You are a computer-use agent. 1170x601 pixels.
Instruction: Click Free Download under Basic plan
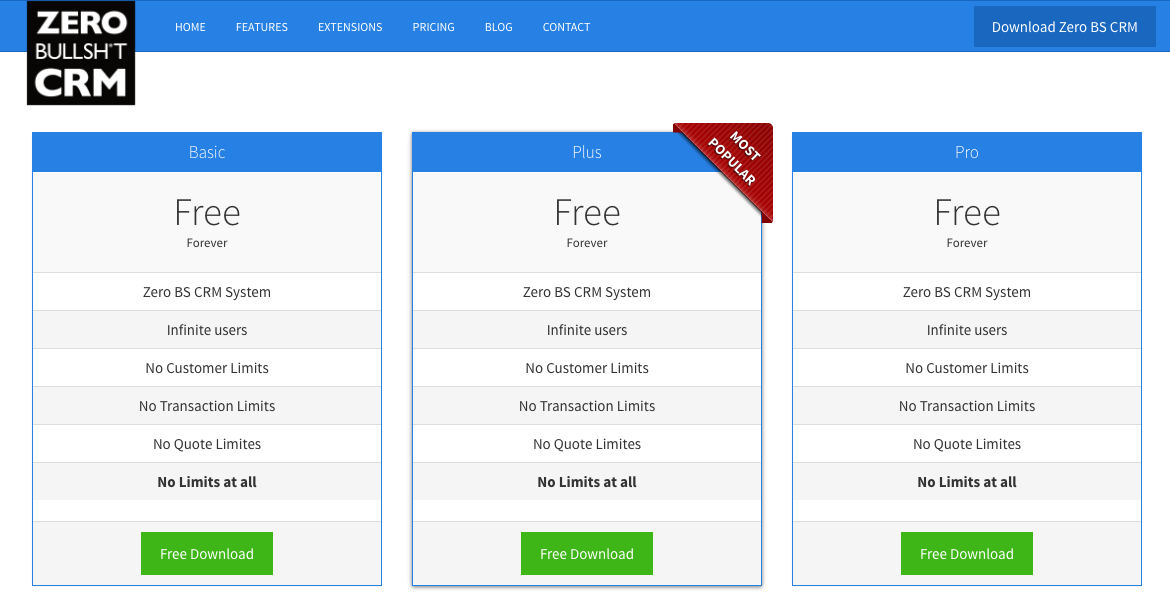click(207, 554)
